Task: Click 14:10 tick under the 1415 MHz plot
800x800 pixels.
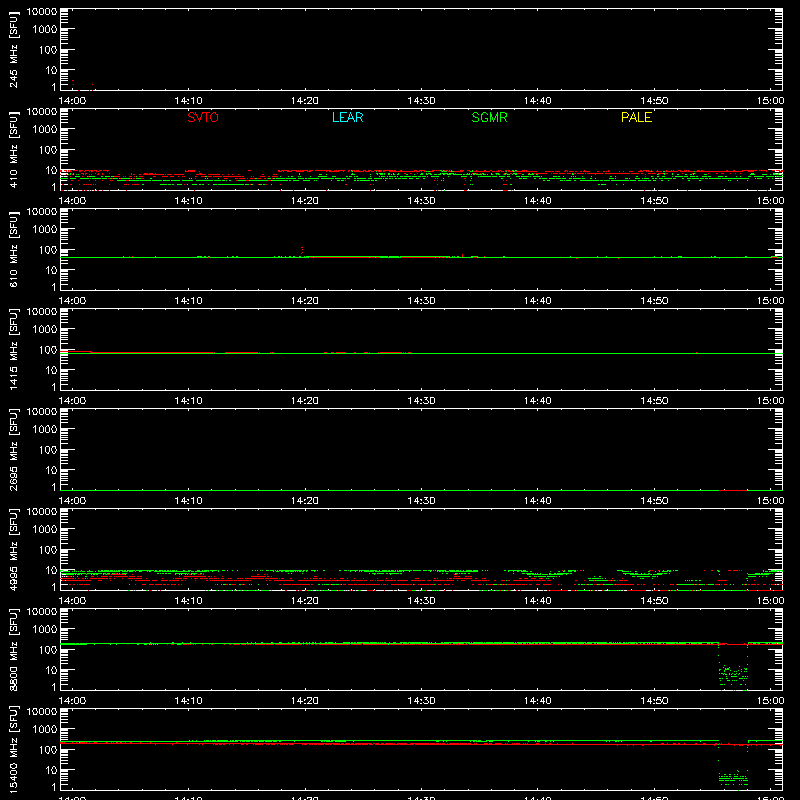Action: coord(188,401)
